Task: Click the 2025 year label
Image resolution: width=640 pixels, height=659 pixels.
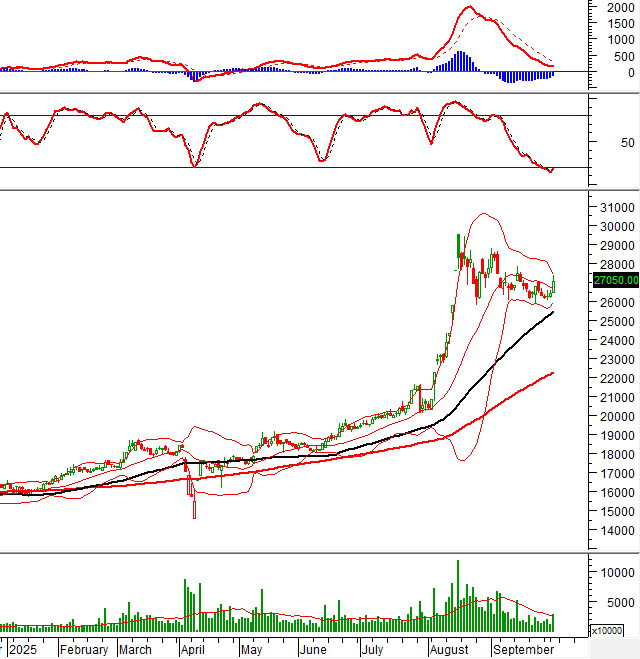Action: 23,649
